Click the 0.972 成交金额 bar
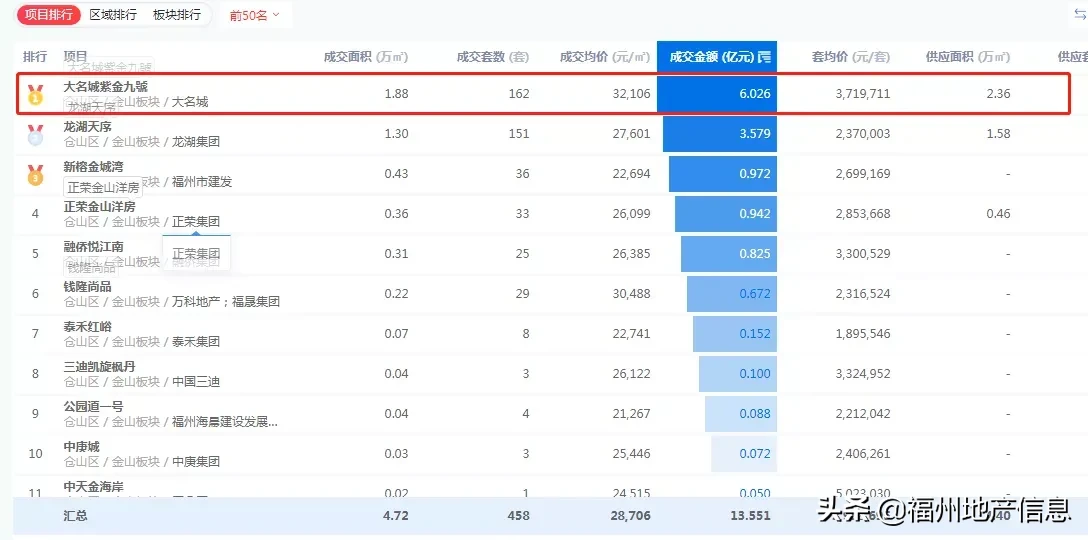1088x540 pixels. (x=723, y=174)
